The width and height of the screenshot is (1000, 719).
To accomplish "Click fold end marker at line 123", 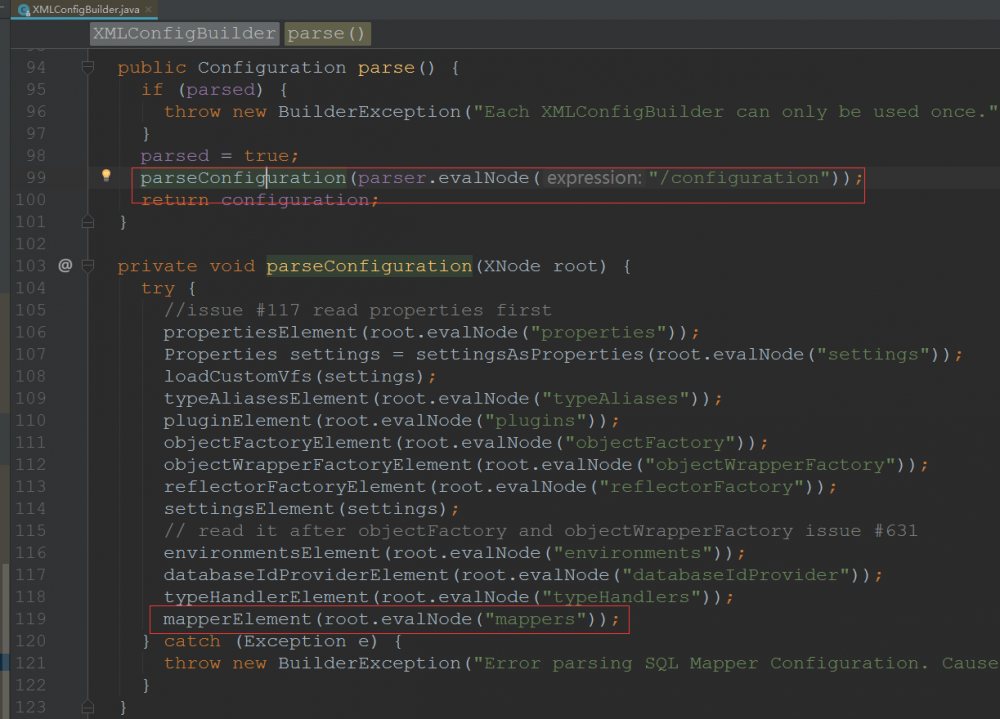I will tap(88, 707).
